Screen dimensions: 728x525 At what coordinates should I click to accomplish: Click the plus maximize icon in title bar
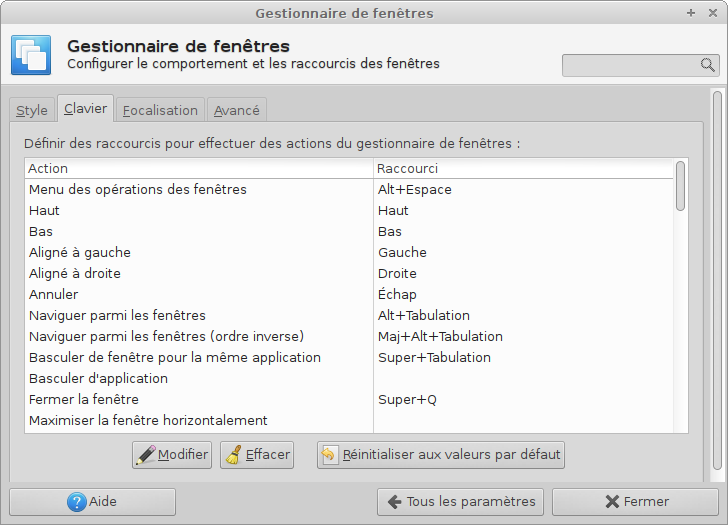(x=691, y=13)
